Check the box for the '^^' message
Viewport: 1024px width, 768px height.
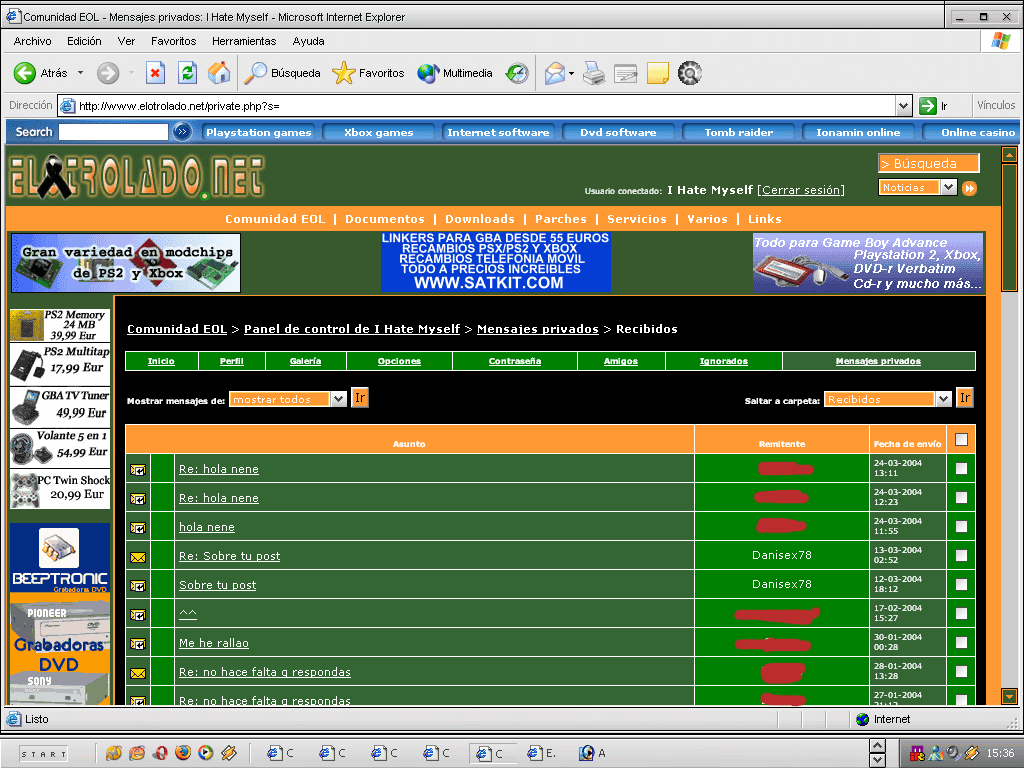[x=961, y=613]
